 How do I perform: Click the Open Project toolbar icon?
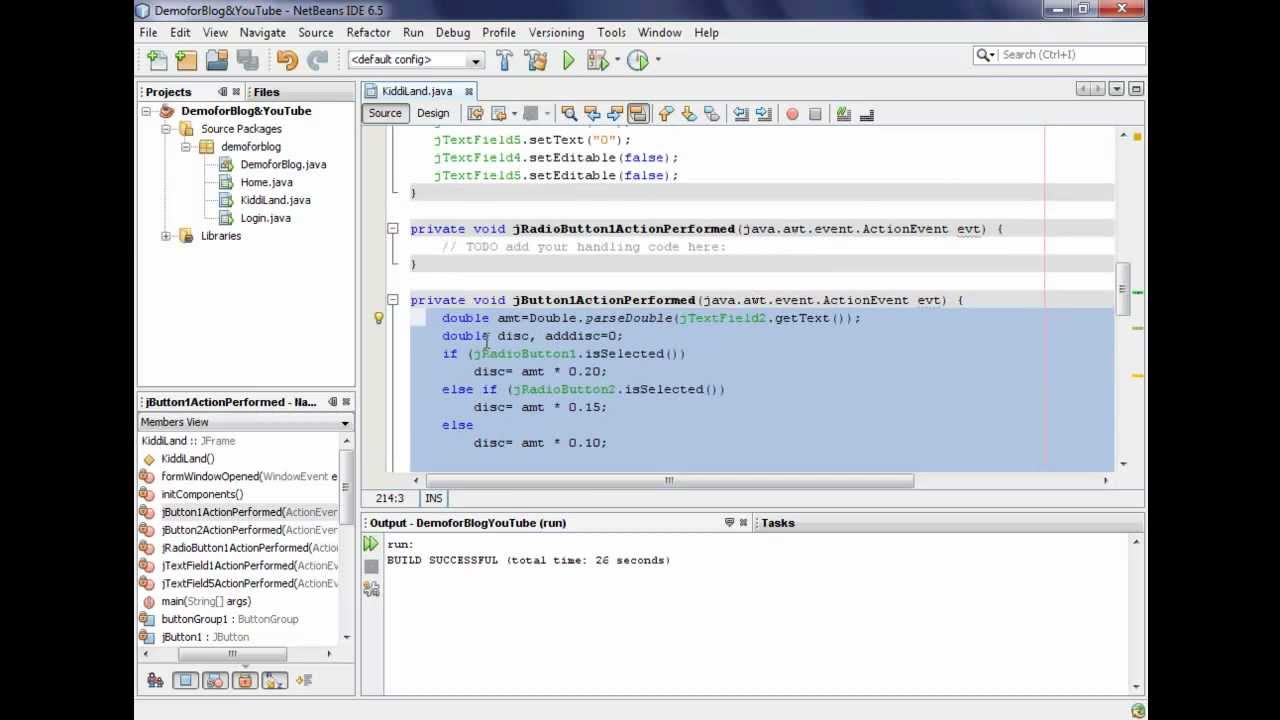[217, 60]
